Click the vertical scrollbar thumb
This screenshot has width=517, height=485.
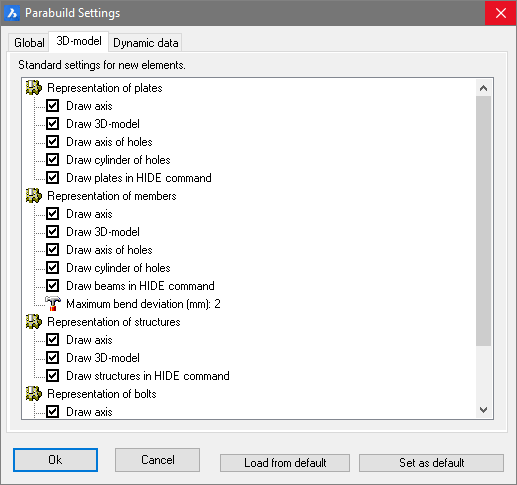[483, 221]
